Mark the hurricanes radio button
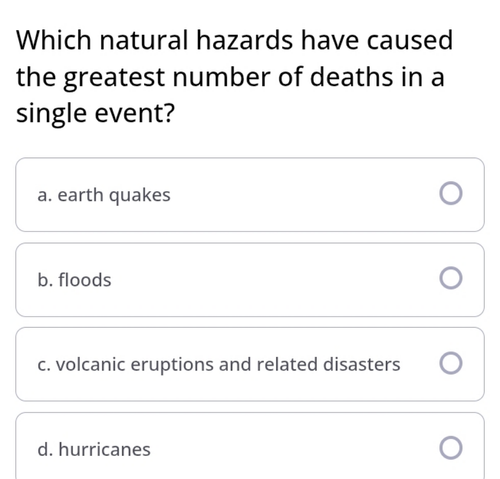 (x=451, y=448)
